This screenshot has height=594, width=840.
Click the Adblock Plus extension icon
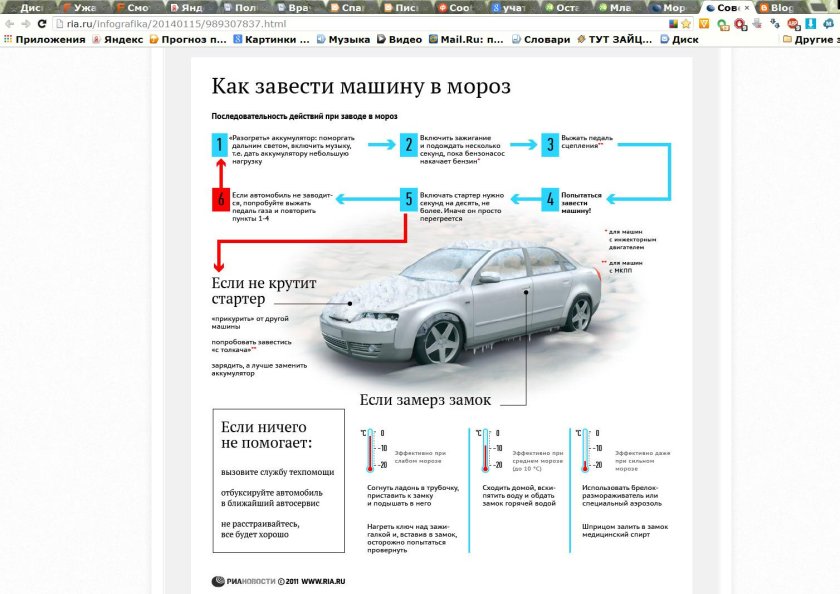791,23
